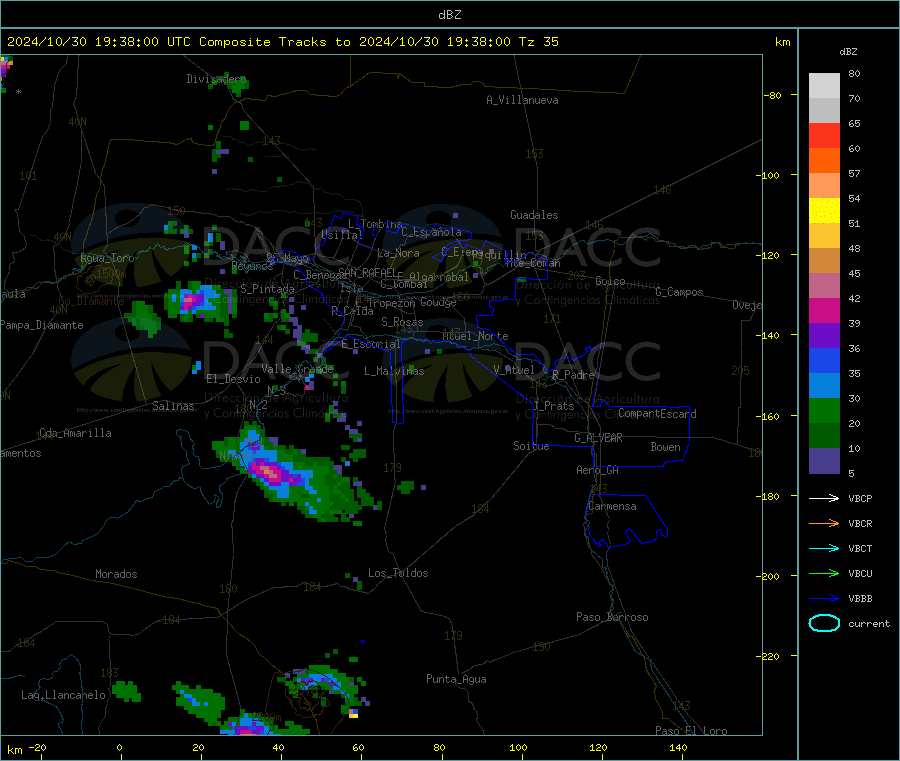Click the SAN_RAFAEL city label
The image size is (900, 761).
coord(367,272)
